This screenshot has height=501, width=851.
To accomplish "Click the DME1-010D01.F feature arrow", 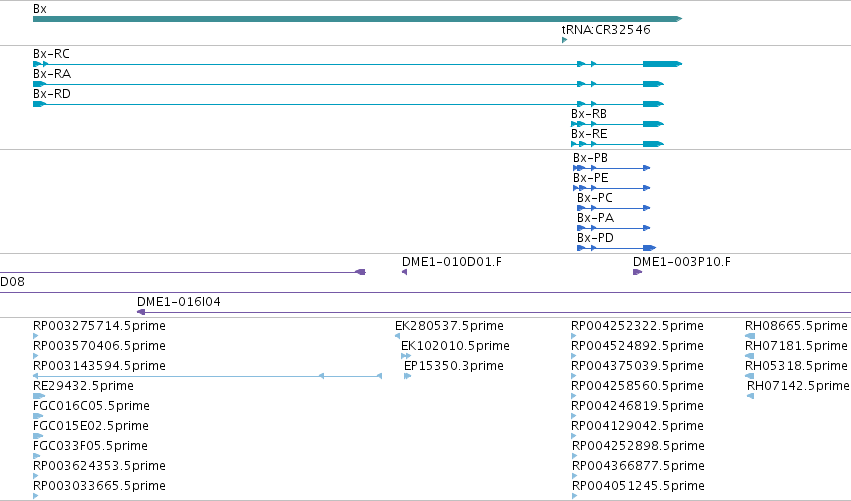I will point(404,272).
